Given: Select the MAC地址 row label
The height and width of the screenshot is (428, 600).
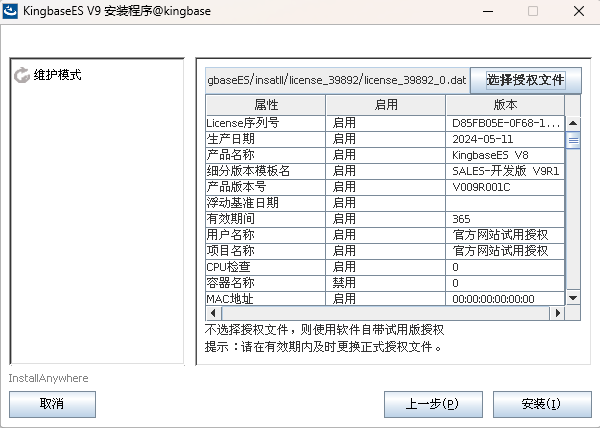Looking at the screenshot, I should pos(230,299).
